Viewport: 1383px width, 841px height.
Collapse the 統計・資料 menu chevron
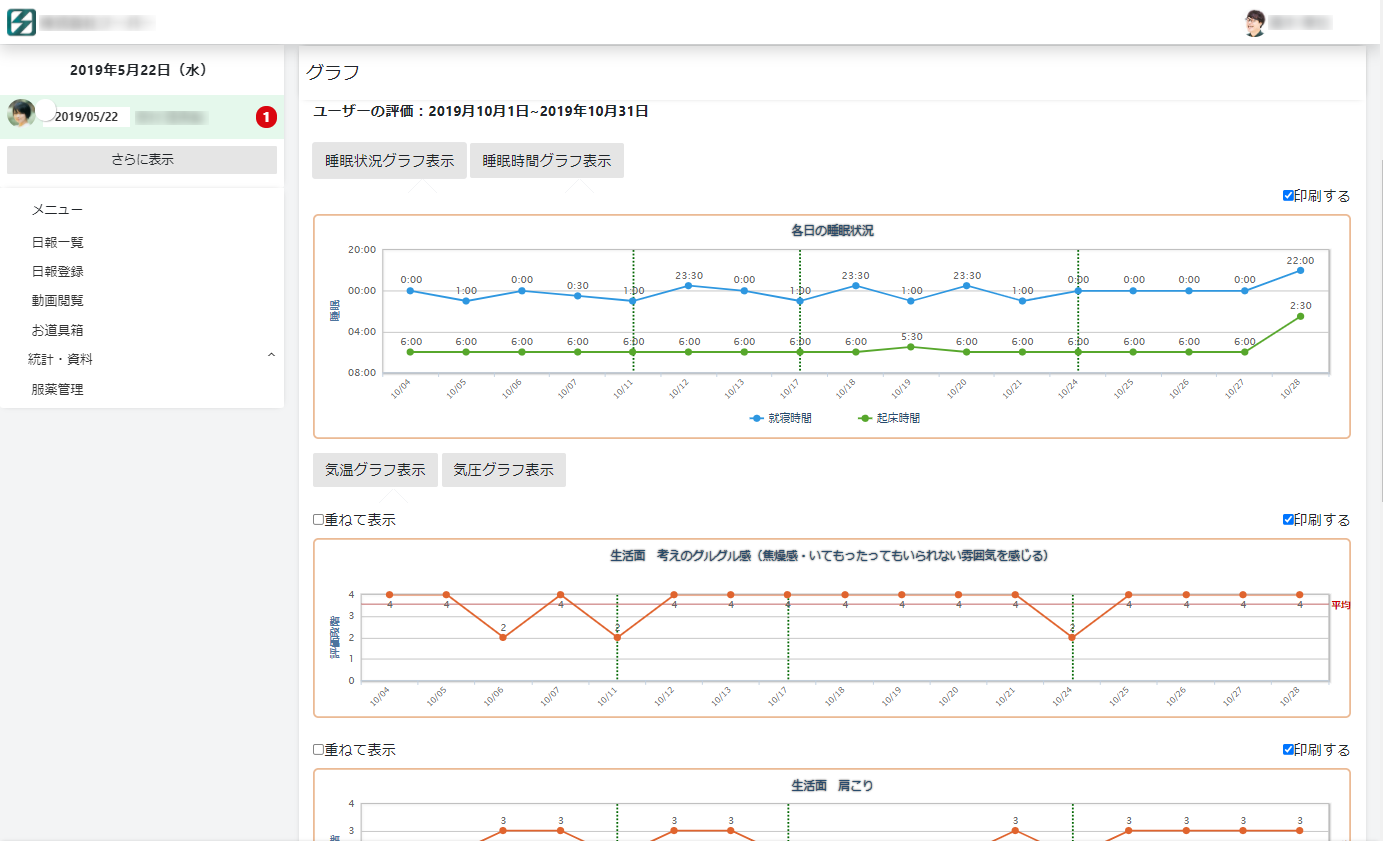pos(271,357)
